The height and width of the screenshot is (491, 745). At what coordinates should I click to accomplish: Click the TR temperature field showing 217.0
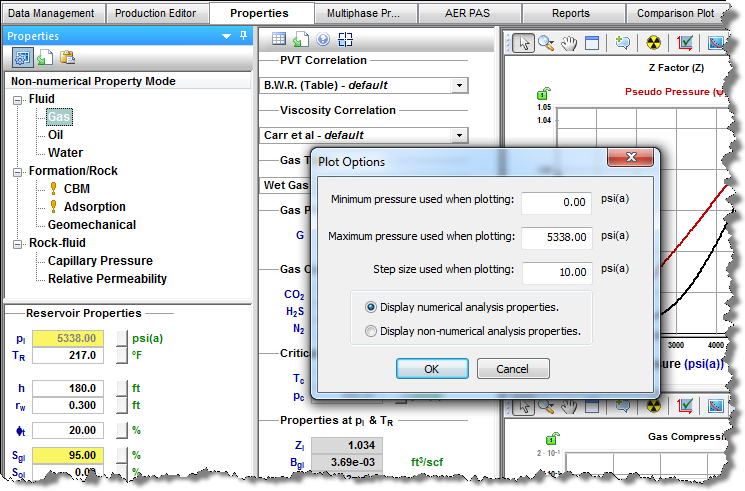point(68,356)
